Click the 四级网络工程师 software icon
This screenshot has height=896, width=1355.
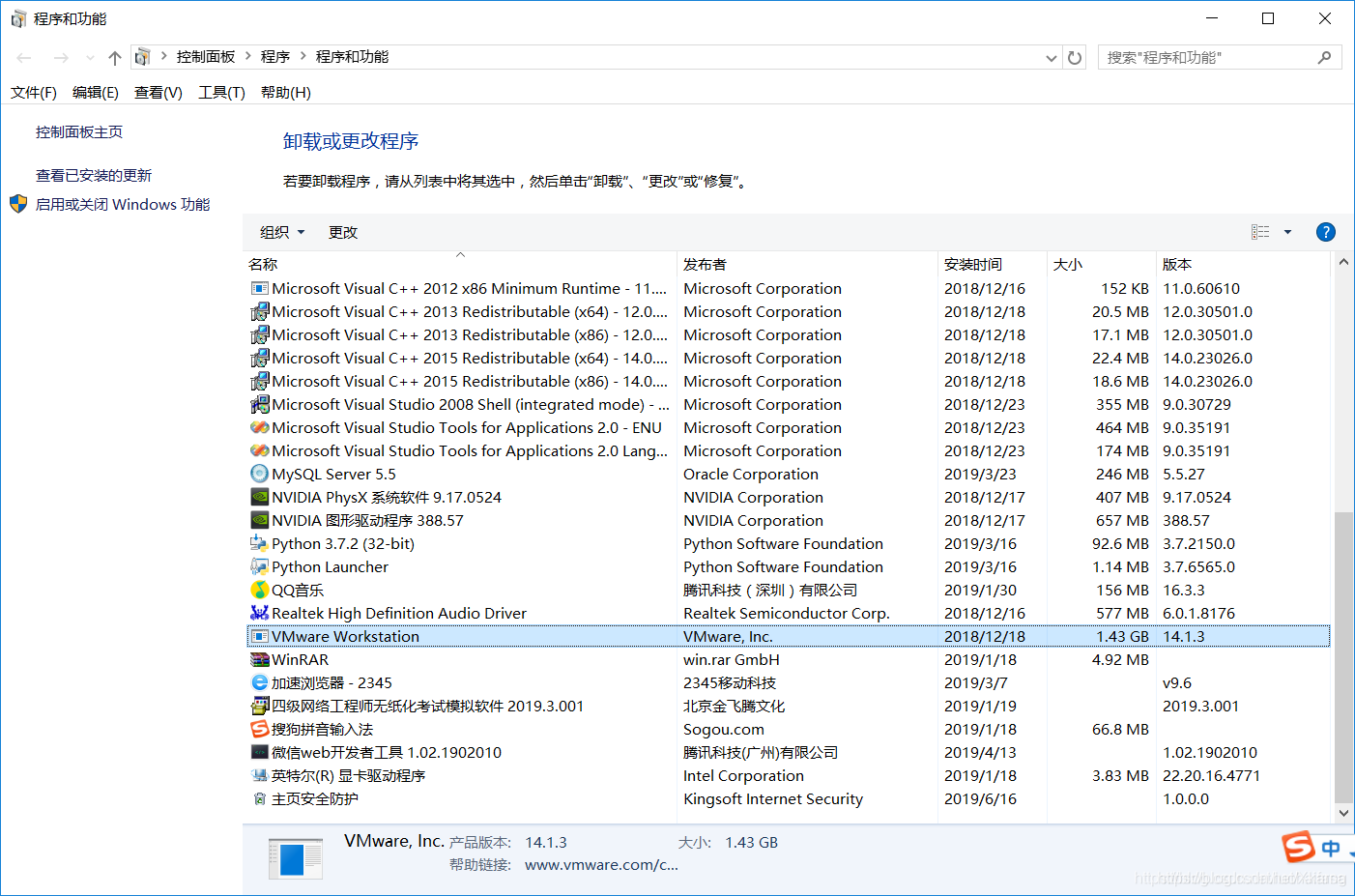(x=259, y=706)
